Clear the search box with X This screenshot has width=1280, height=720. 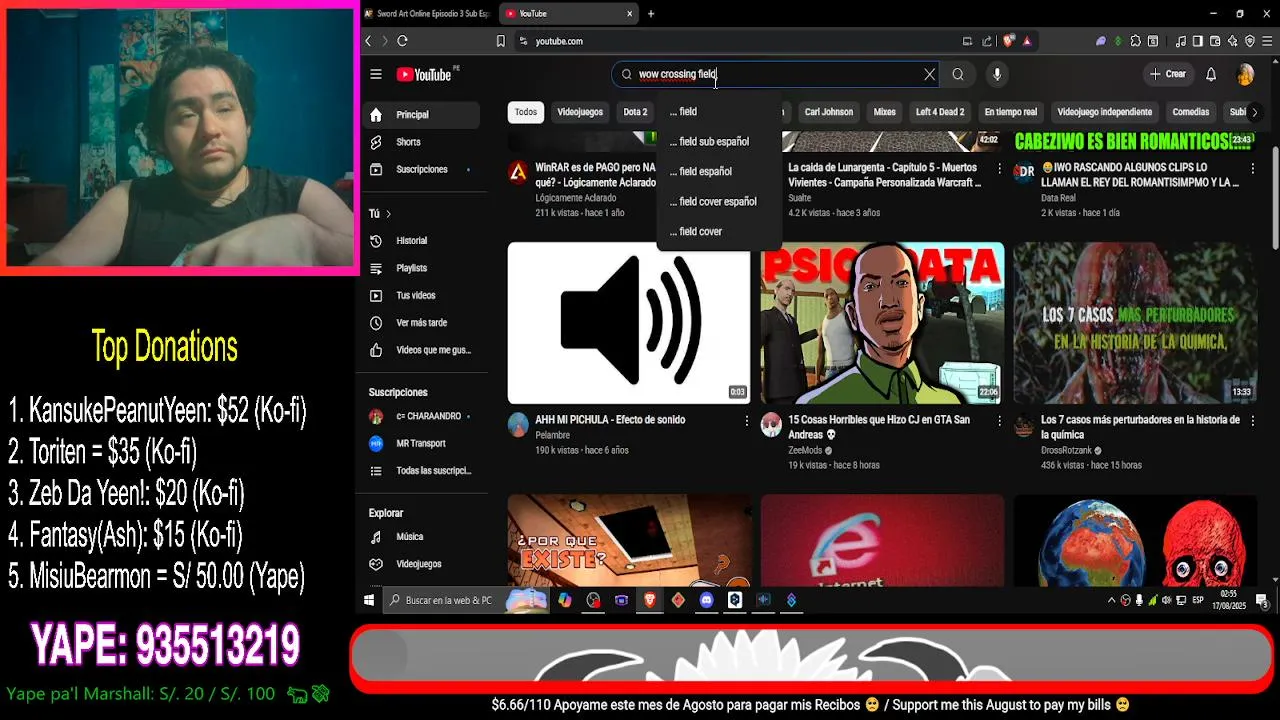930,74
